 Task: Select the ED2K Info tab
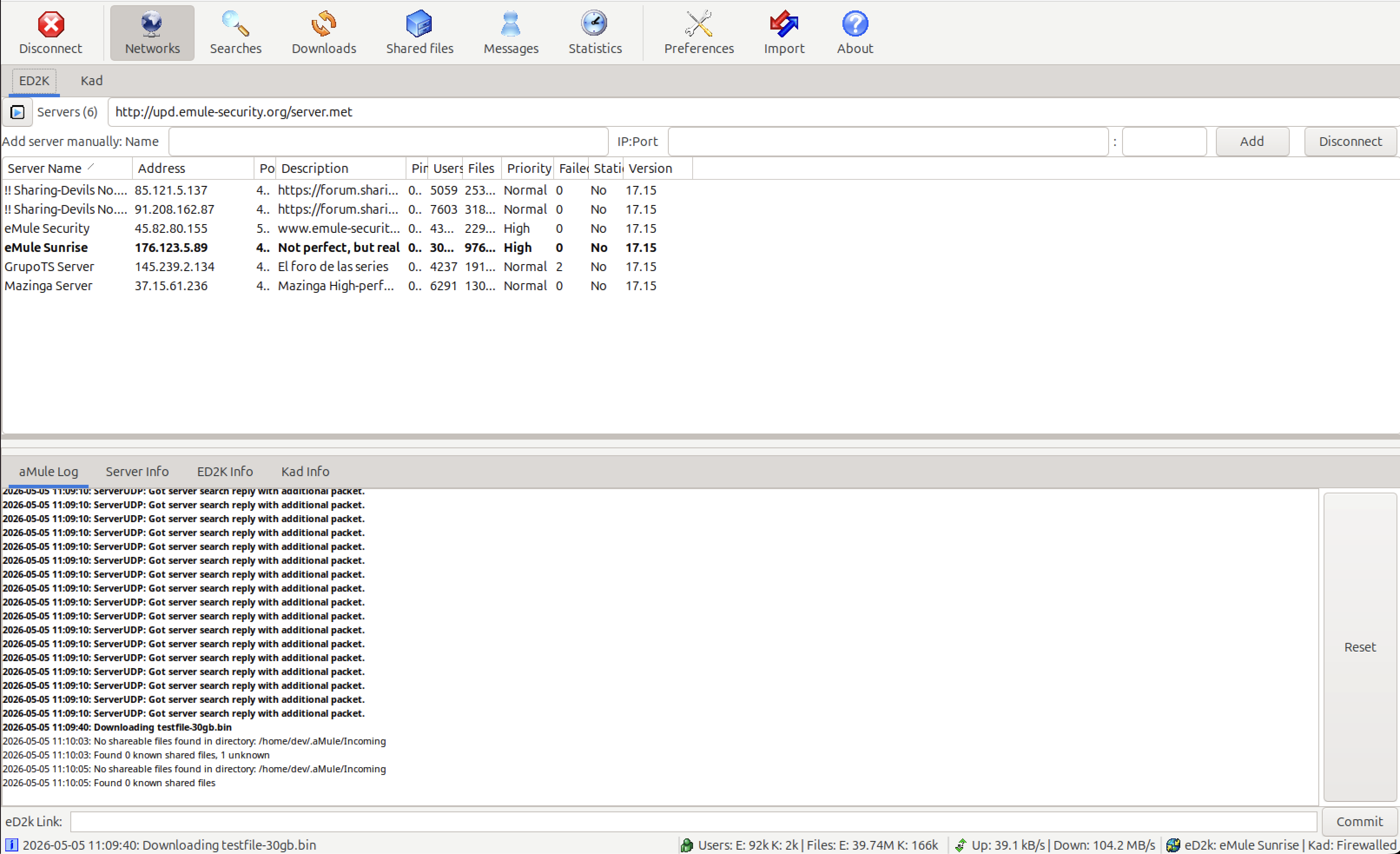[x=225, y=471]
